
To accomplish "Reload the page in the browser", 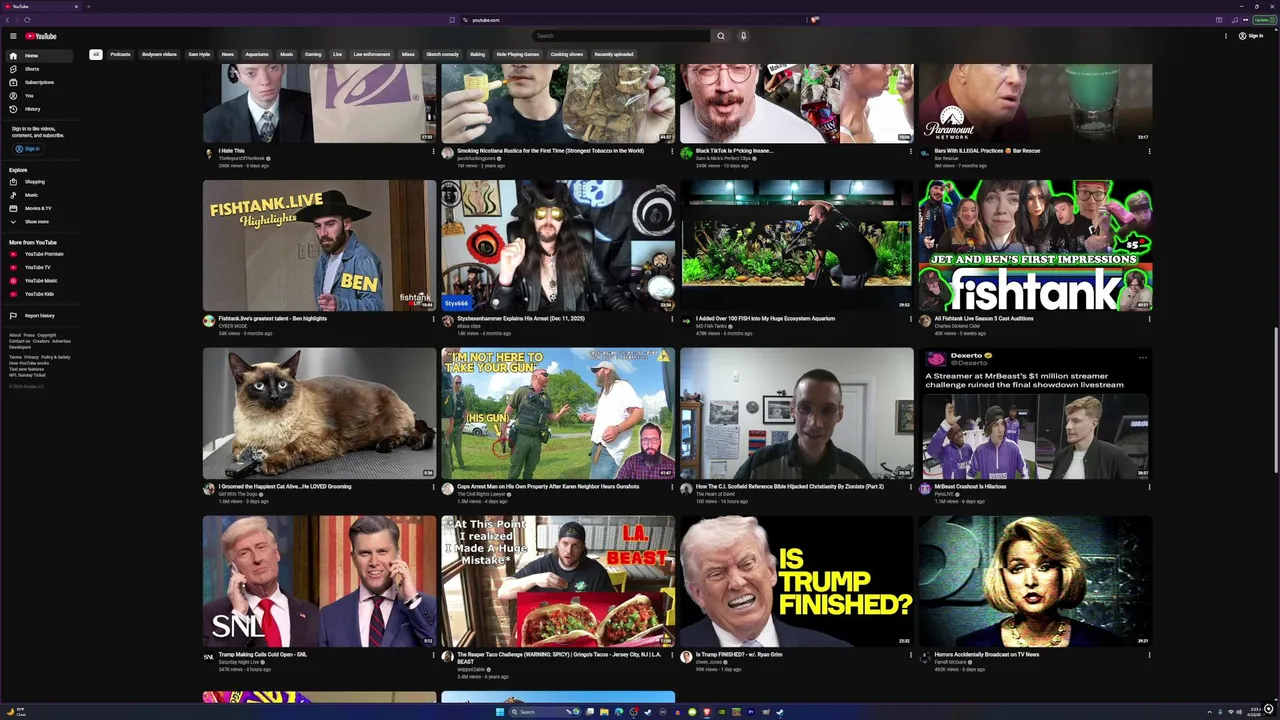I will click(x=27, y=20).
